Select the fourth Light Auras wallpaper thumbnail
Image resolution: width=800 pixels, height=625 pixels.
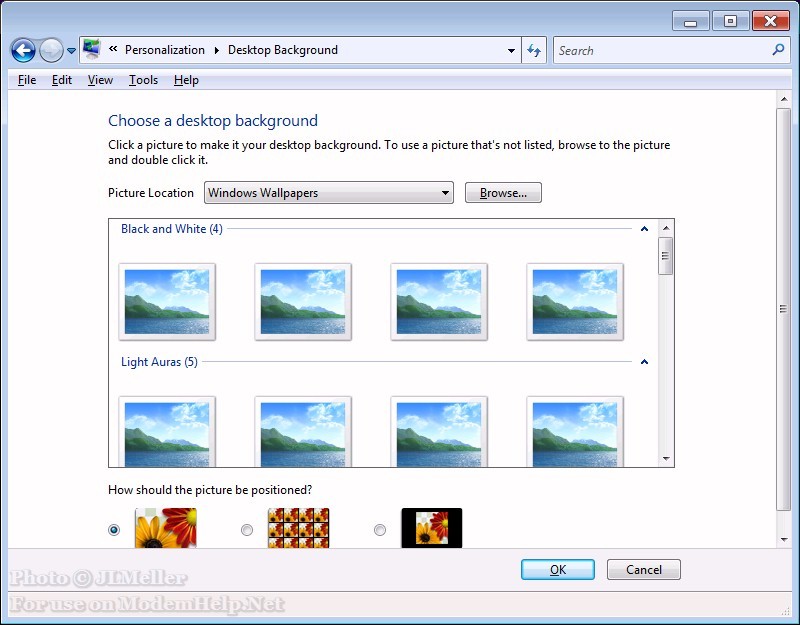click(x=575, y=432)
